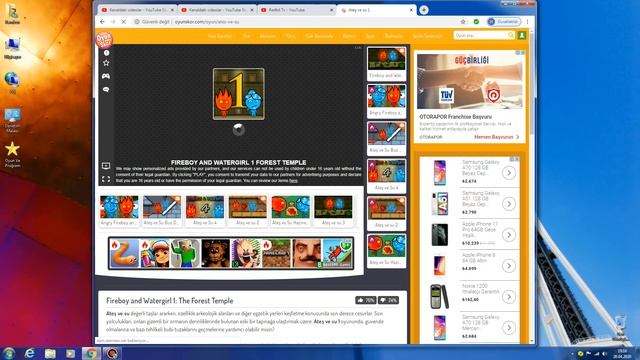Click the address bar URL oyunskor.com
Viewport: 640px width, 360px height.
pos(207,22)
